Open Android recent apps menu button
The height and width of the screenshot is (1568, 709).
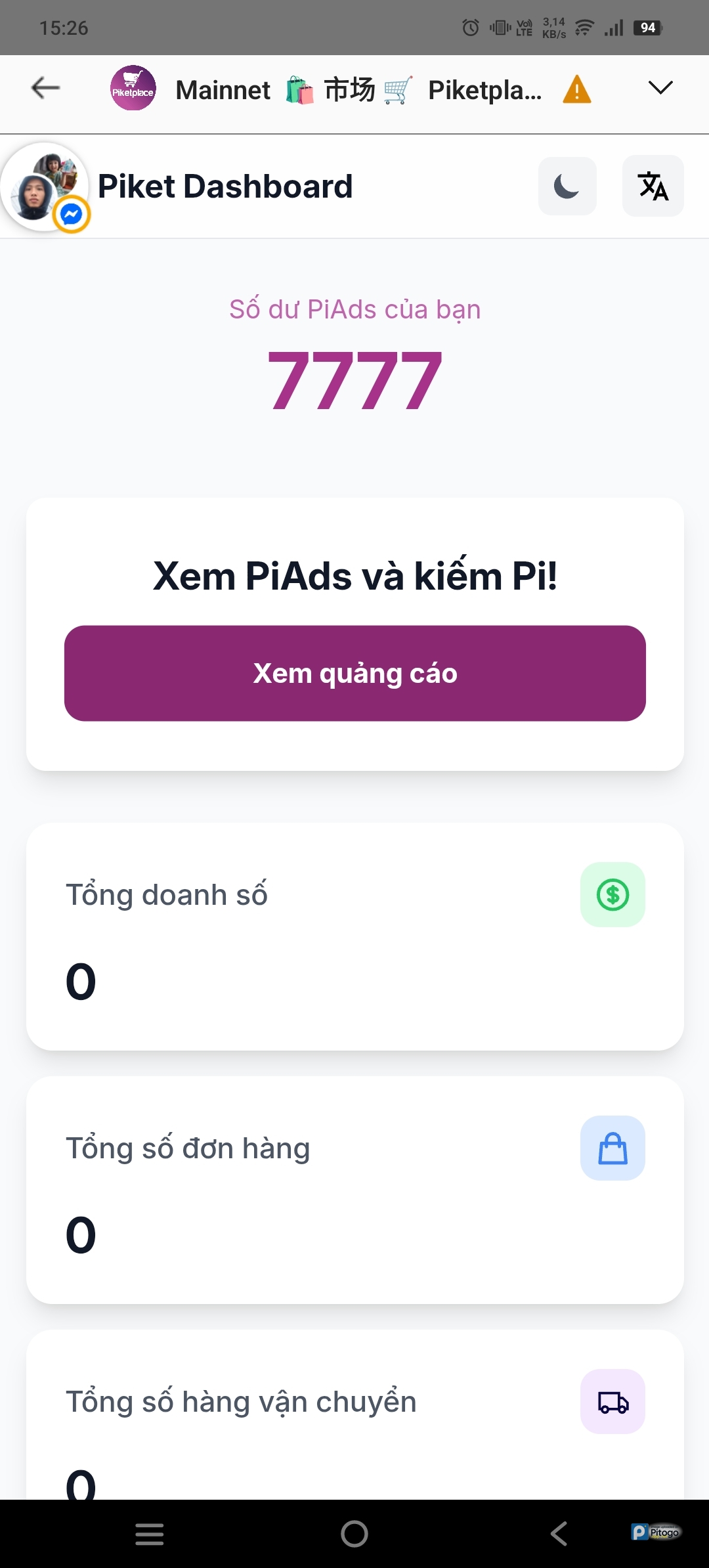[150, 1534]
